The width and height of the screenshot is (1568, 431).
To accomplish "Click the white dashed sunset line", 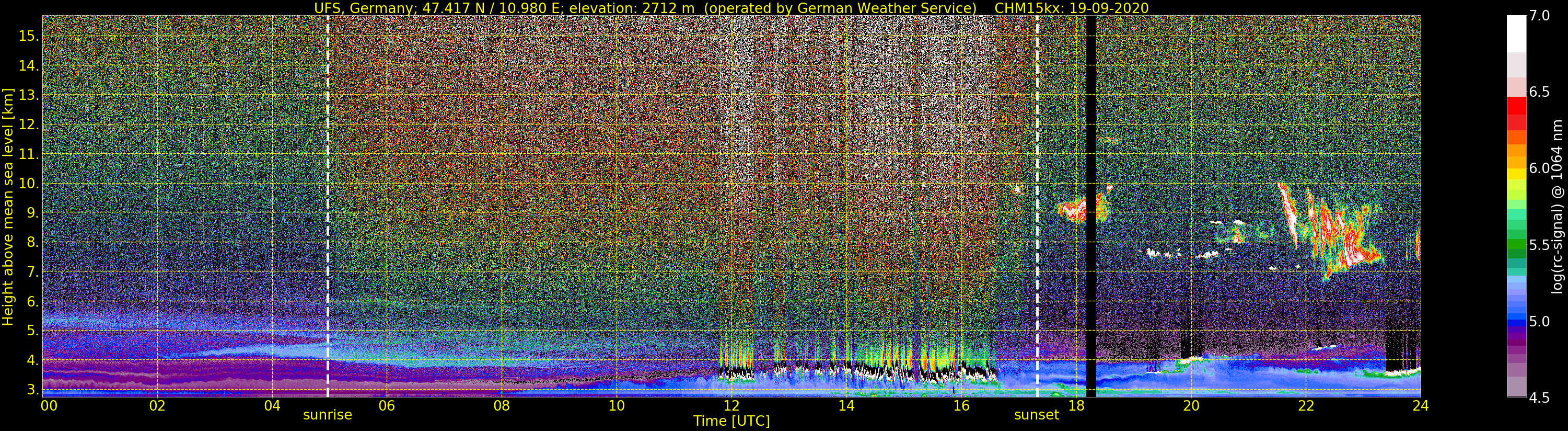I will coord(1037,206).
